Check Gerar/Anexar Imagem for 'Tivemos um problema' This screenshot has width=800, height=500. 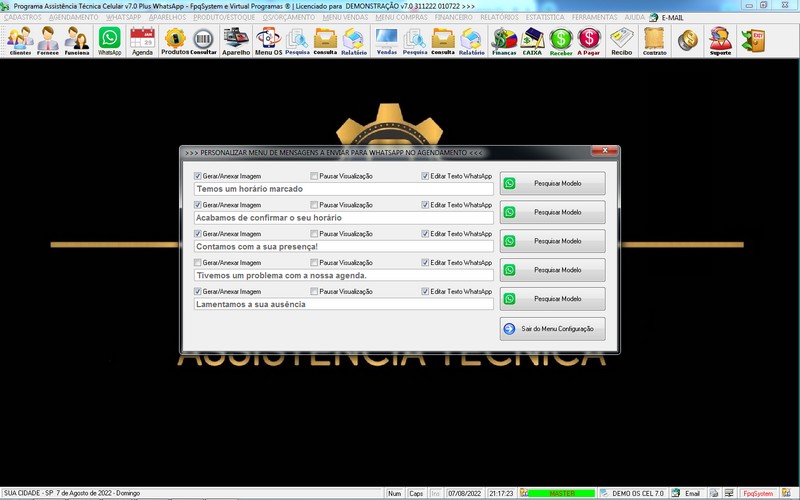[x=197, y=262]
